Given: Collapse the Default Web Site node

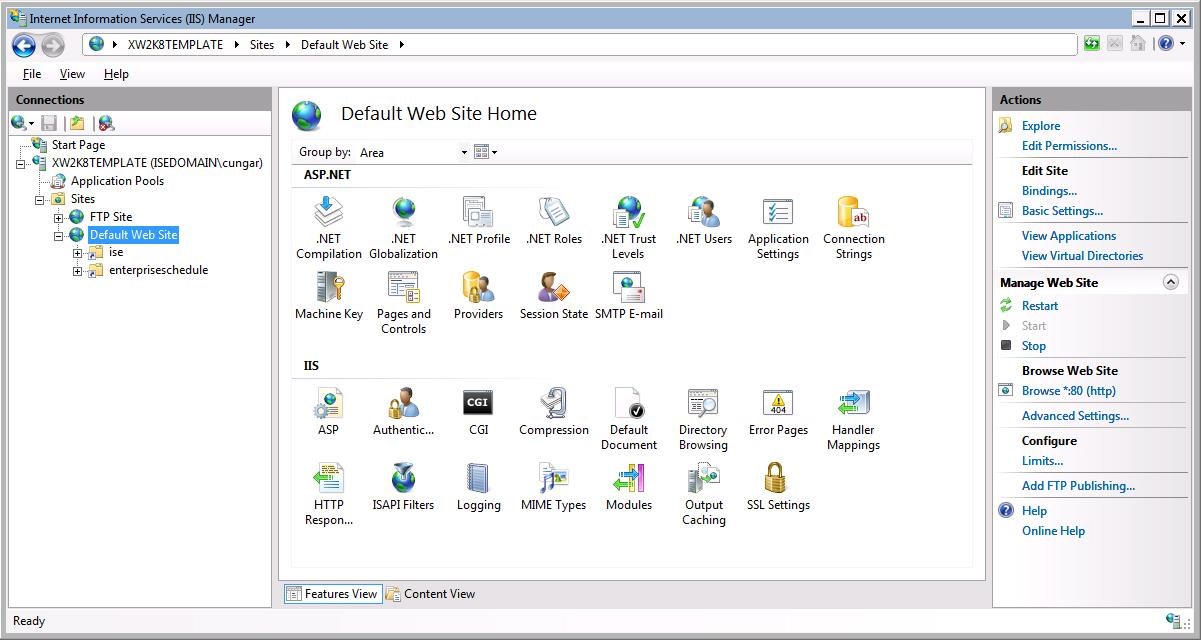Looking at the screenshot, I should pos(59,235).
